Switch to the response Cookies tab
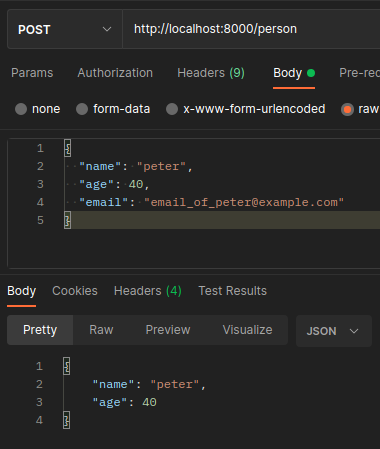 click(75, 291)
